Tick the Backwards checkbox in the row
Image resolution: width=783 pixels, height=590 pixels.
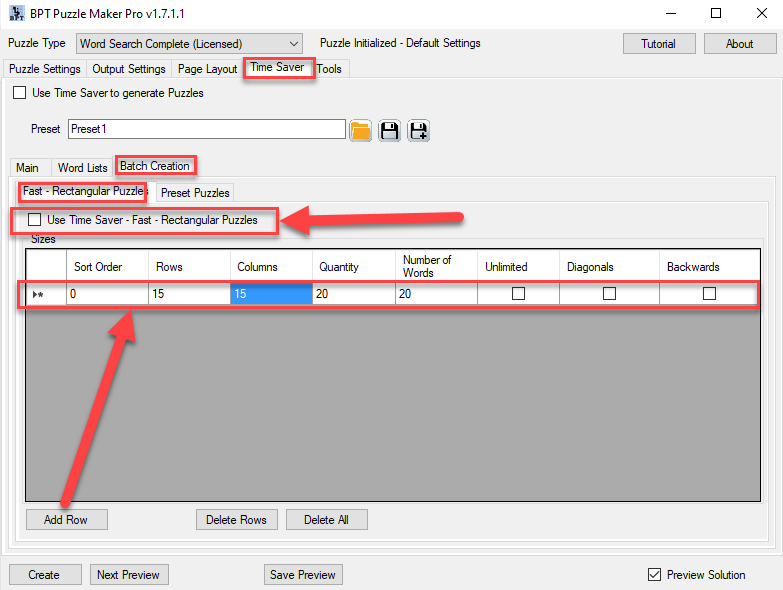[709, 294]
